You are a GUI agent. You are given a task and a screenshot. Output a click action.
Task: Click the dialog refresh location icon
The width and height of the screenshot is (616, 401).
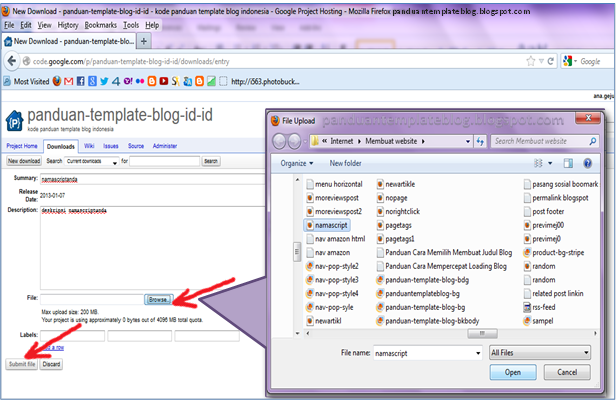pos(480,141)
